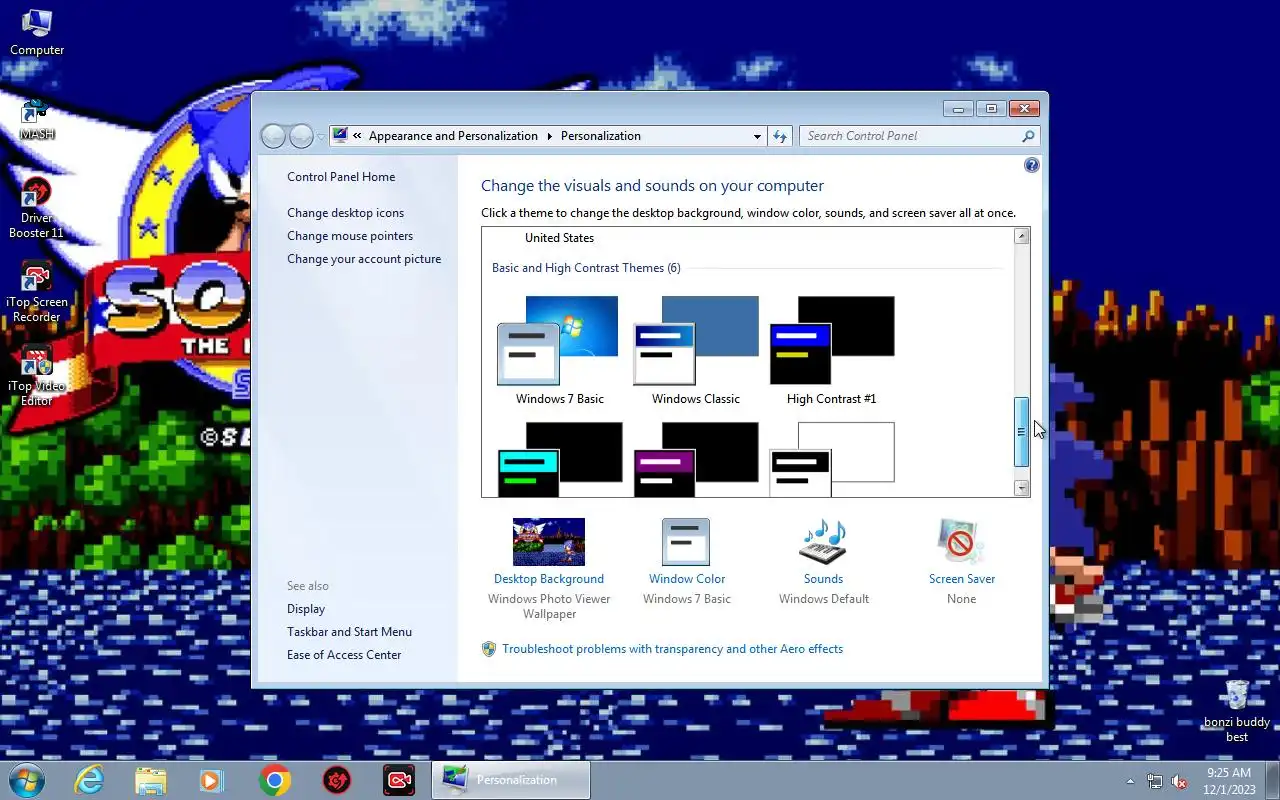Click the United States theme label
Image resolution: width=1280 pixels, height=800 pixels.
click(559, 238)
